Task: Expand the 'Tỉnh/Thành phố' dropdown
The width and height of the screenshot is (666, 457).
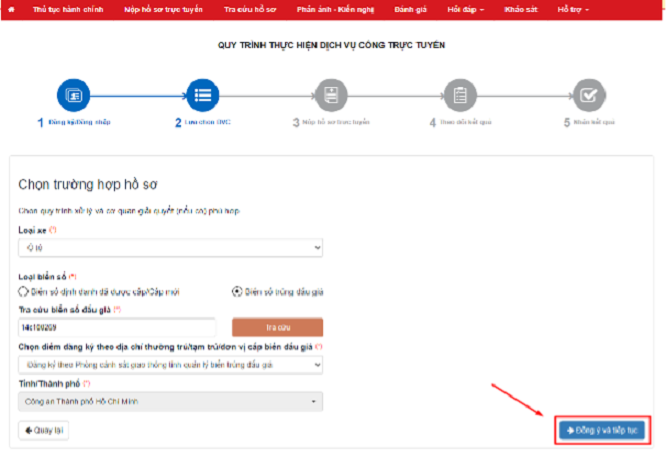Action: pos(170,402)
